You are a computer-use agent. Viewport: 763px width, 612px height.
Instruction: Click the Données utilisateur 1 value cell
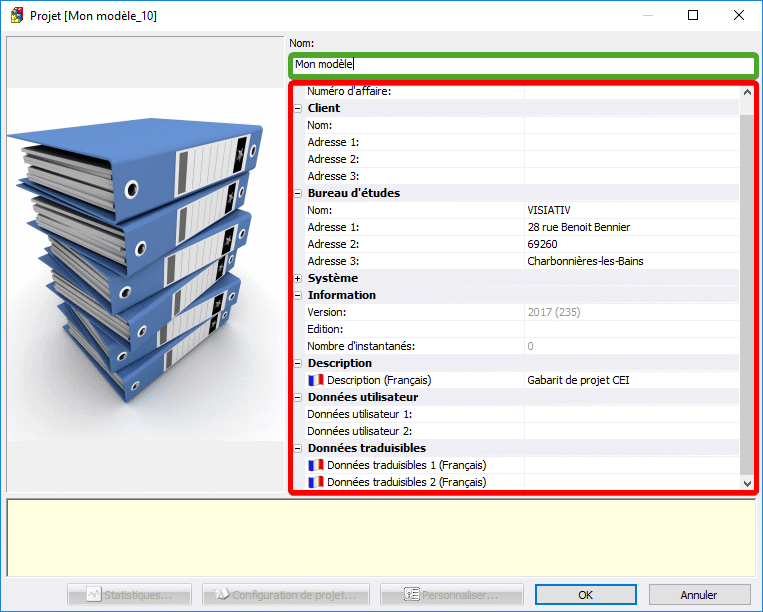[x=631, y=414]
